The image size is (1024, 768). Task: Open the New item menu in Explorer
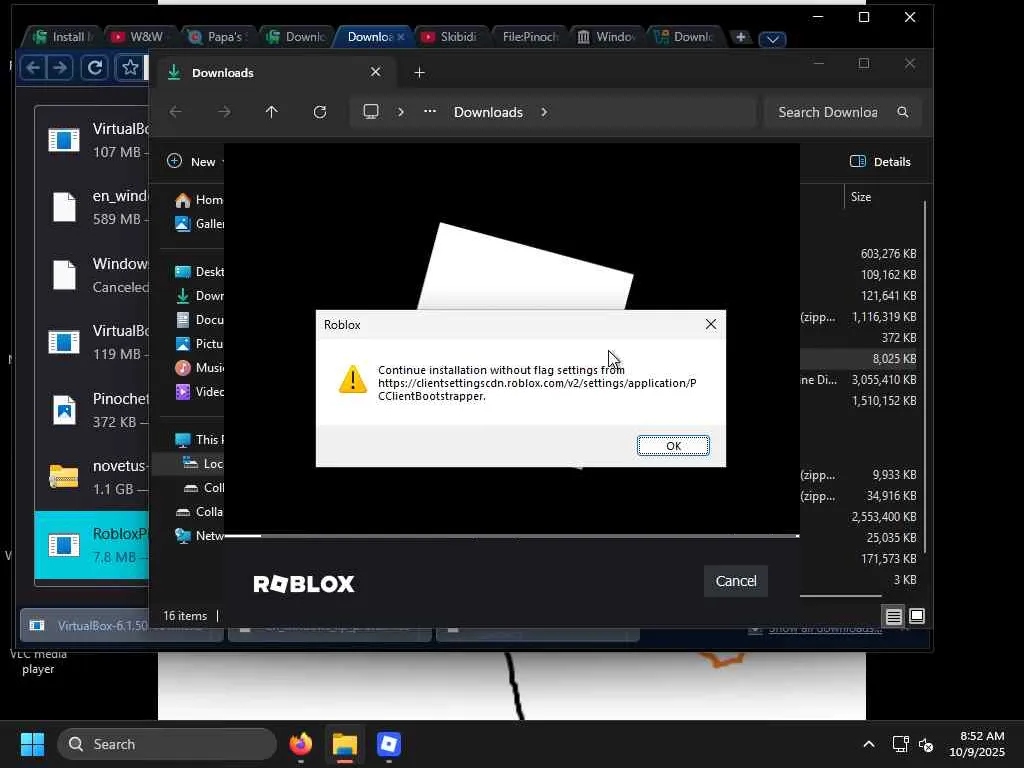(x=196, y=161)
